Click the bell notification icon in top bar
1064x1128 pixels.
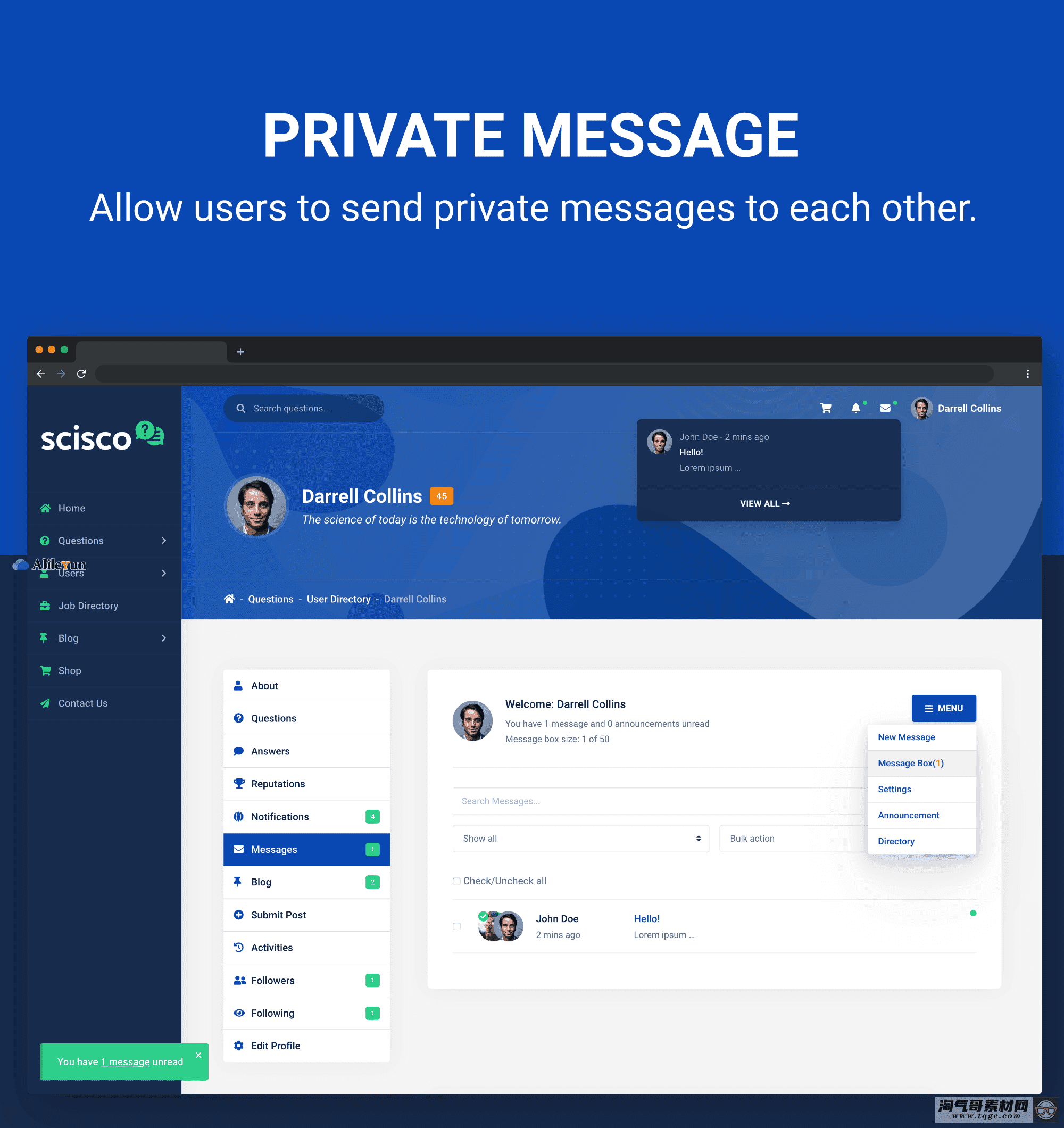pyautogui.click(x=857, y=407)
